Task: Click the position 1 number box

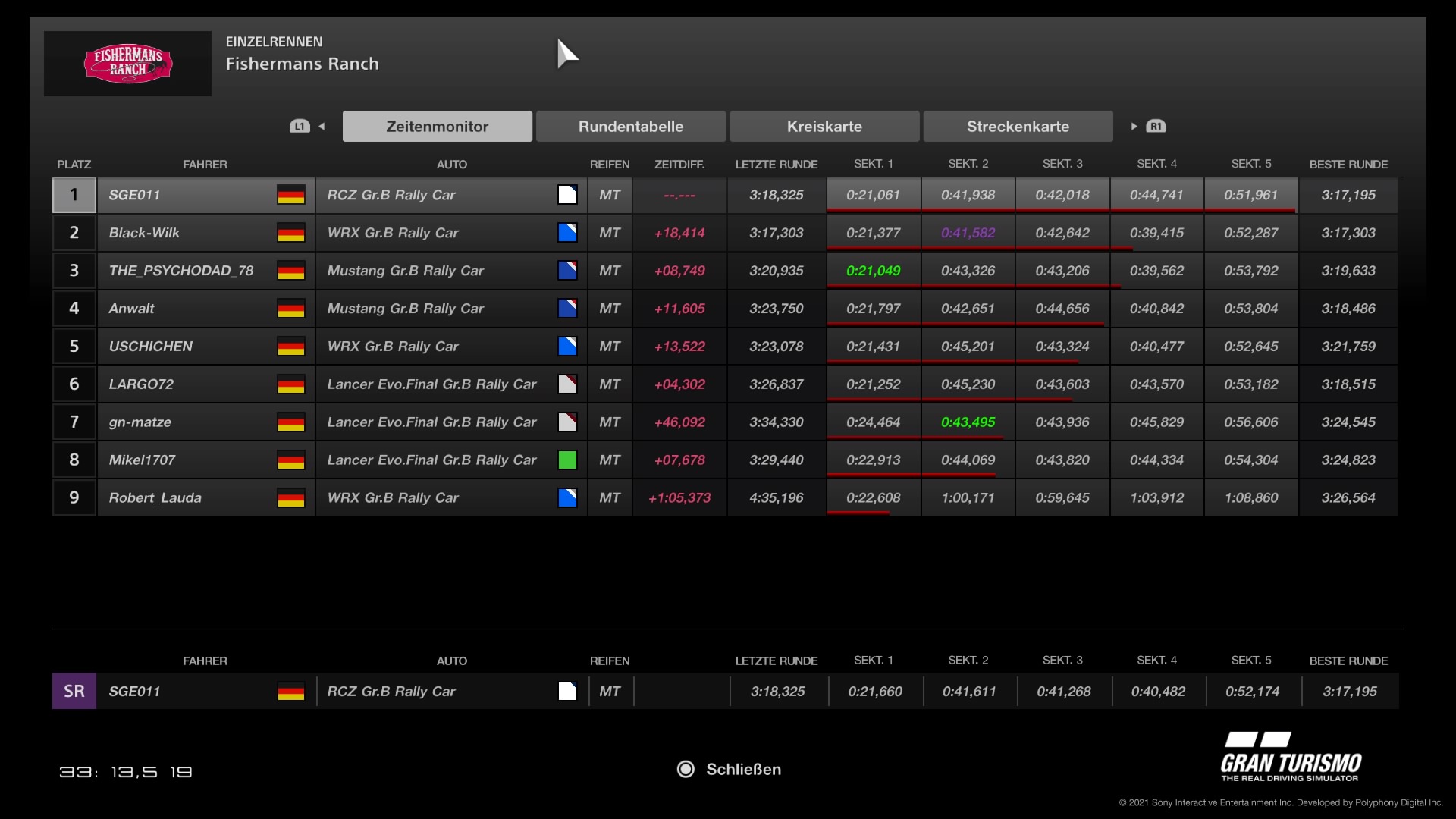Action: click(74, 195)
